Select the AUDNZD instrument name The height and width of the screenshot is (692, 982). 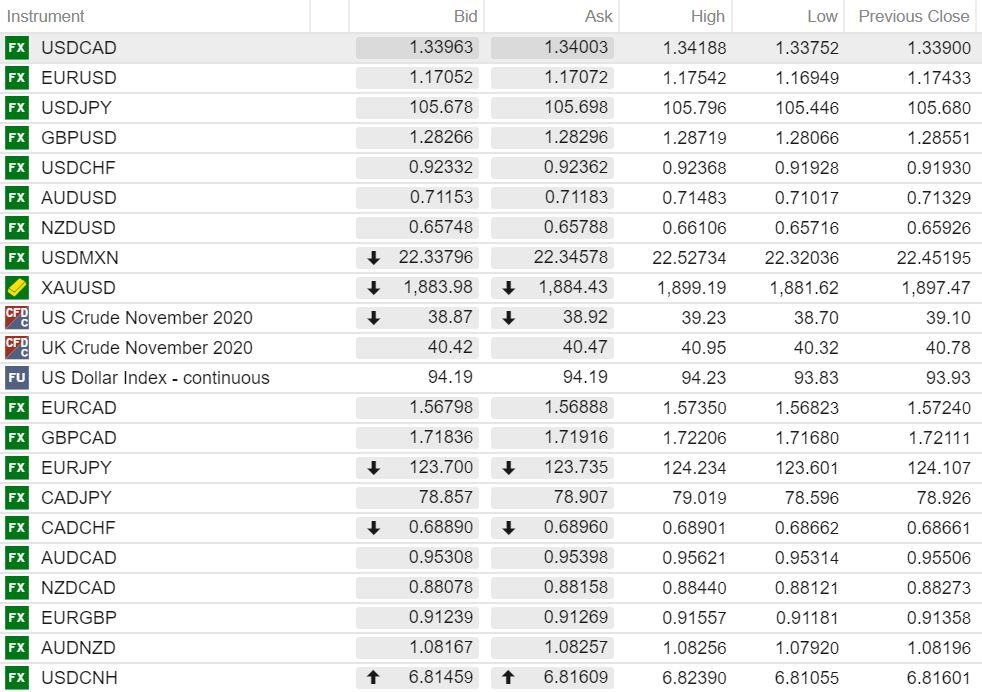coord(78,648)
